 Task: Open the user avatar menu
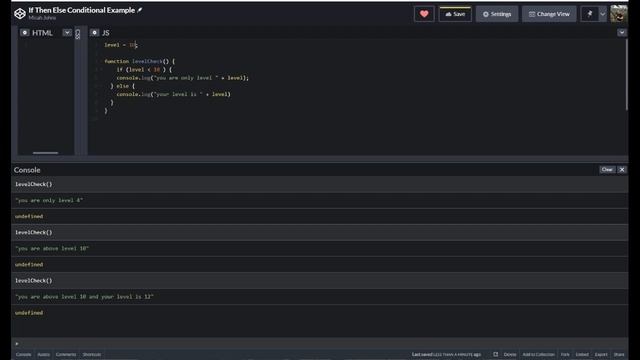[618, 14]
